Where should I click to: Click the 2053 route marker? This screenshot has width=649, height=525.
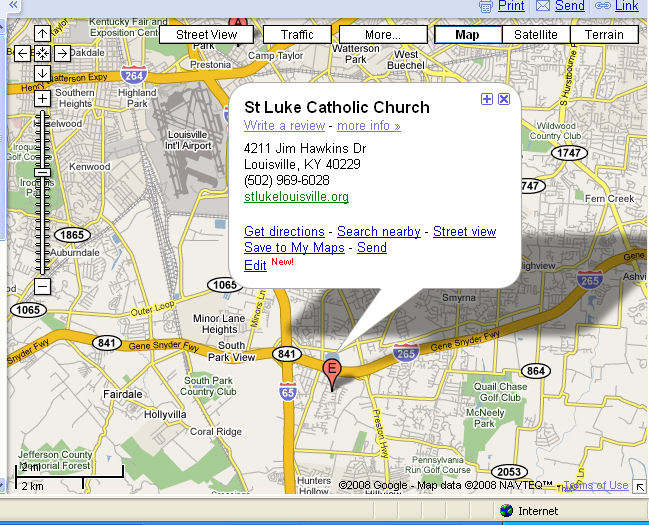coord(509,472)
